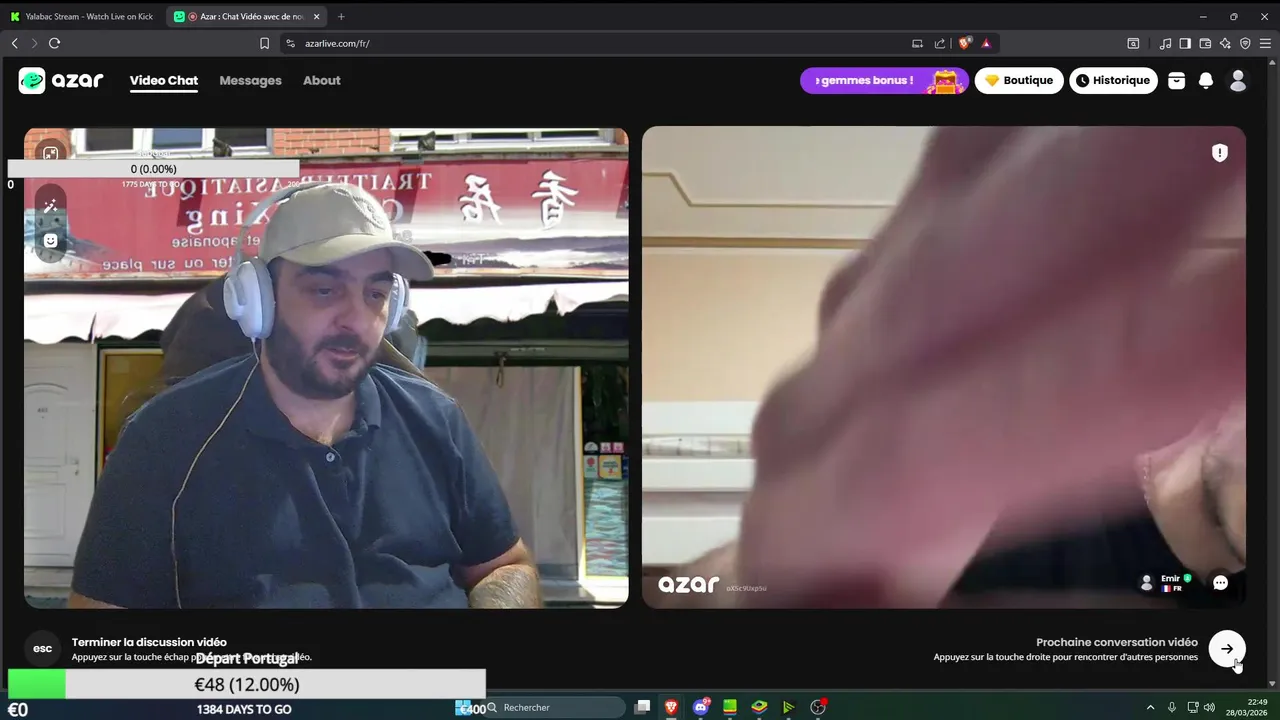Bookmark this page

pos(264,43)
